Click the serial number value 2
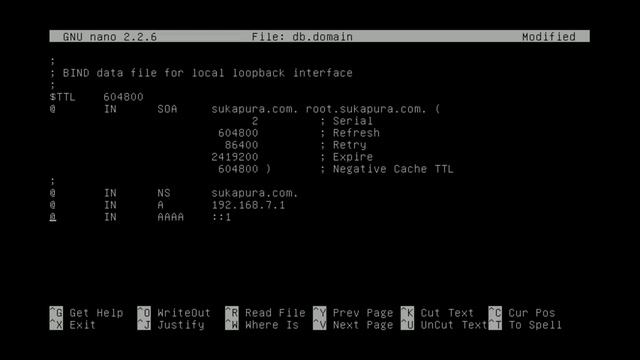This screenshot has width=640, height=360. [x=255, y=121]
